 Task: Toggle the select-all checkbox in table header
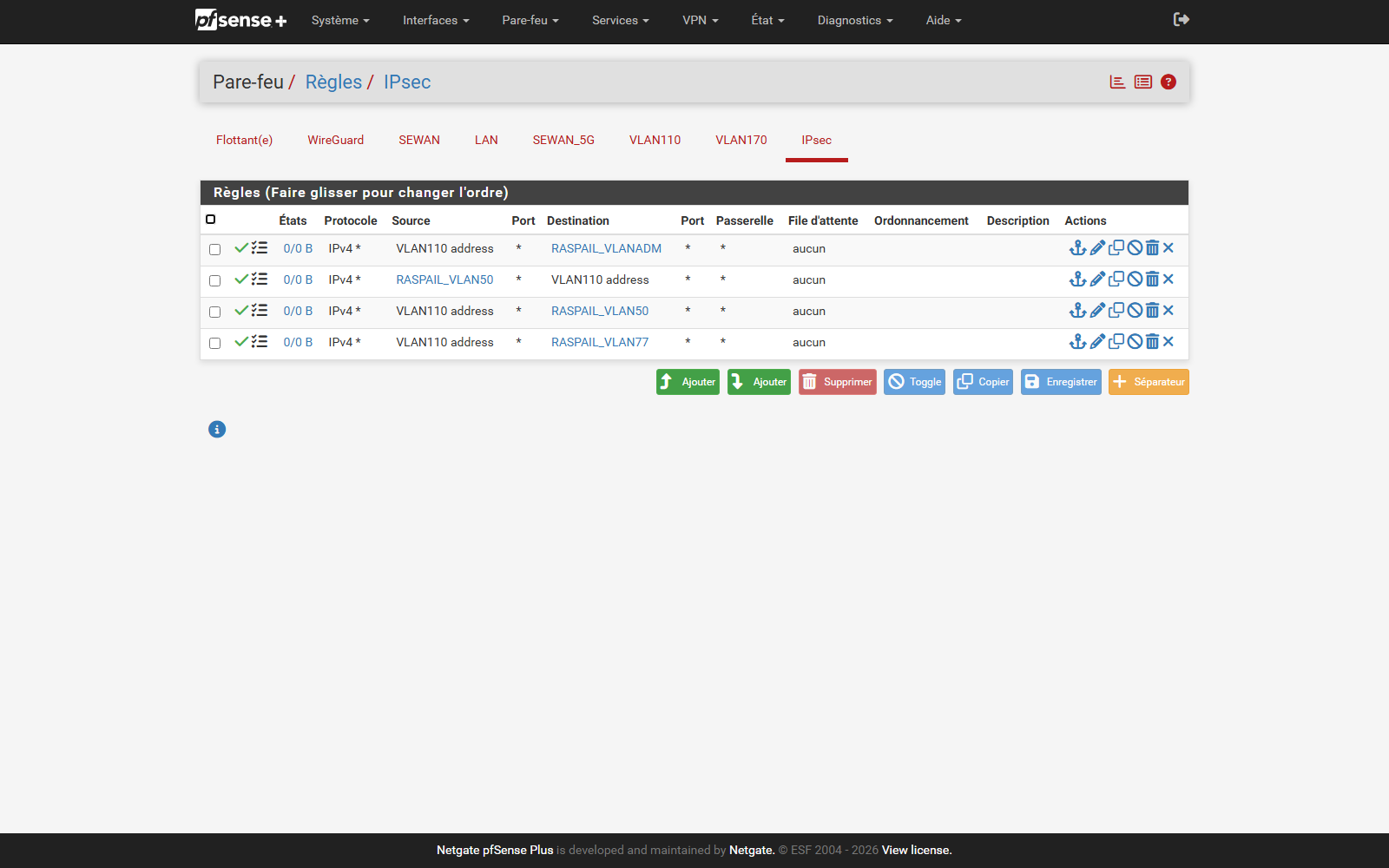[x=211, y=220]
